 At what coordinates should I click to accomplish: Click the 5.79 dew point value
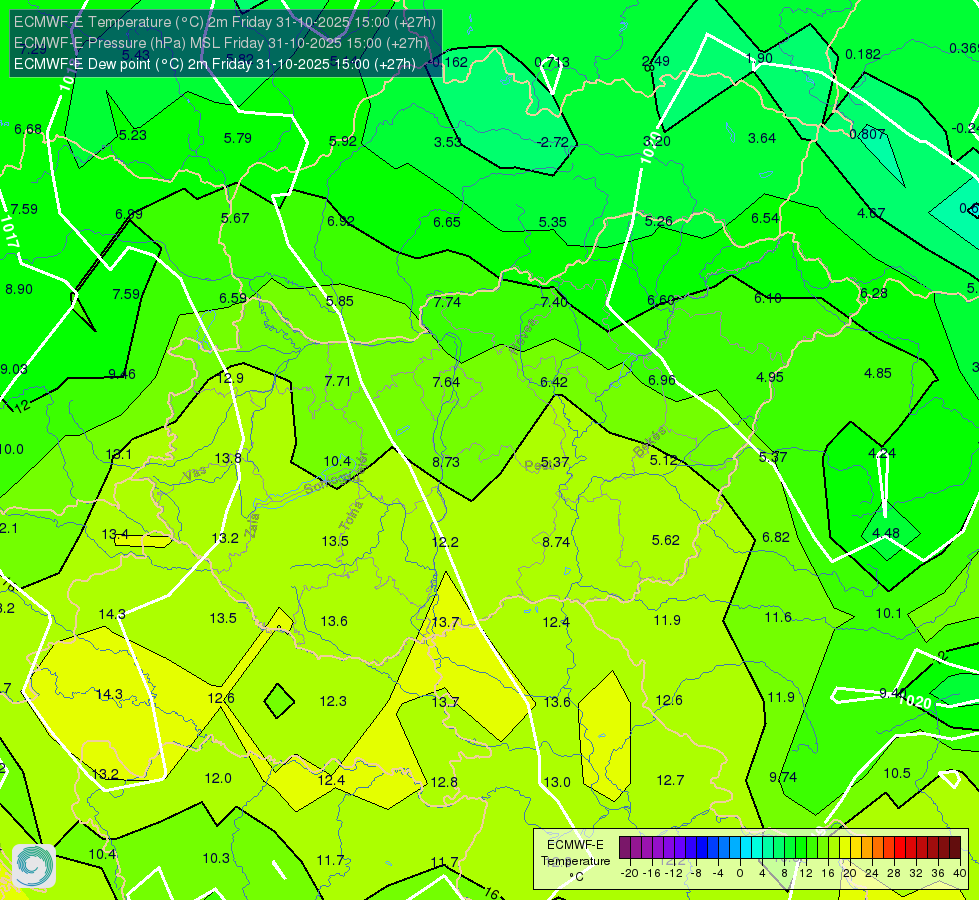point(238,138)
